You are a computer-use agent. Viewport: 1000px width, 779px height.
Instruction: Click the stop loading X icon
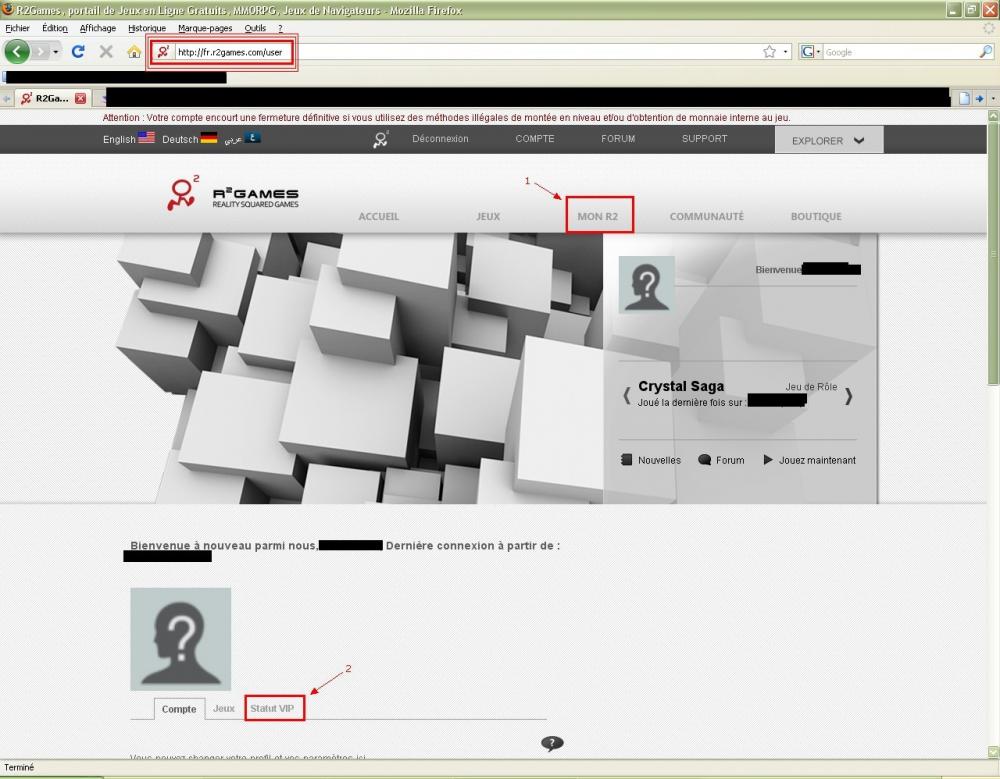tap(106, 52)
